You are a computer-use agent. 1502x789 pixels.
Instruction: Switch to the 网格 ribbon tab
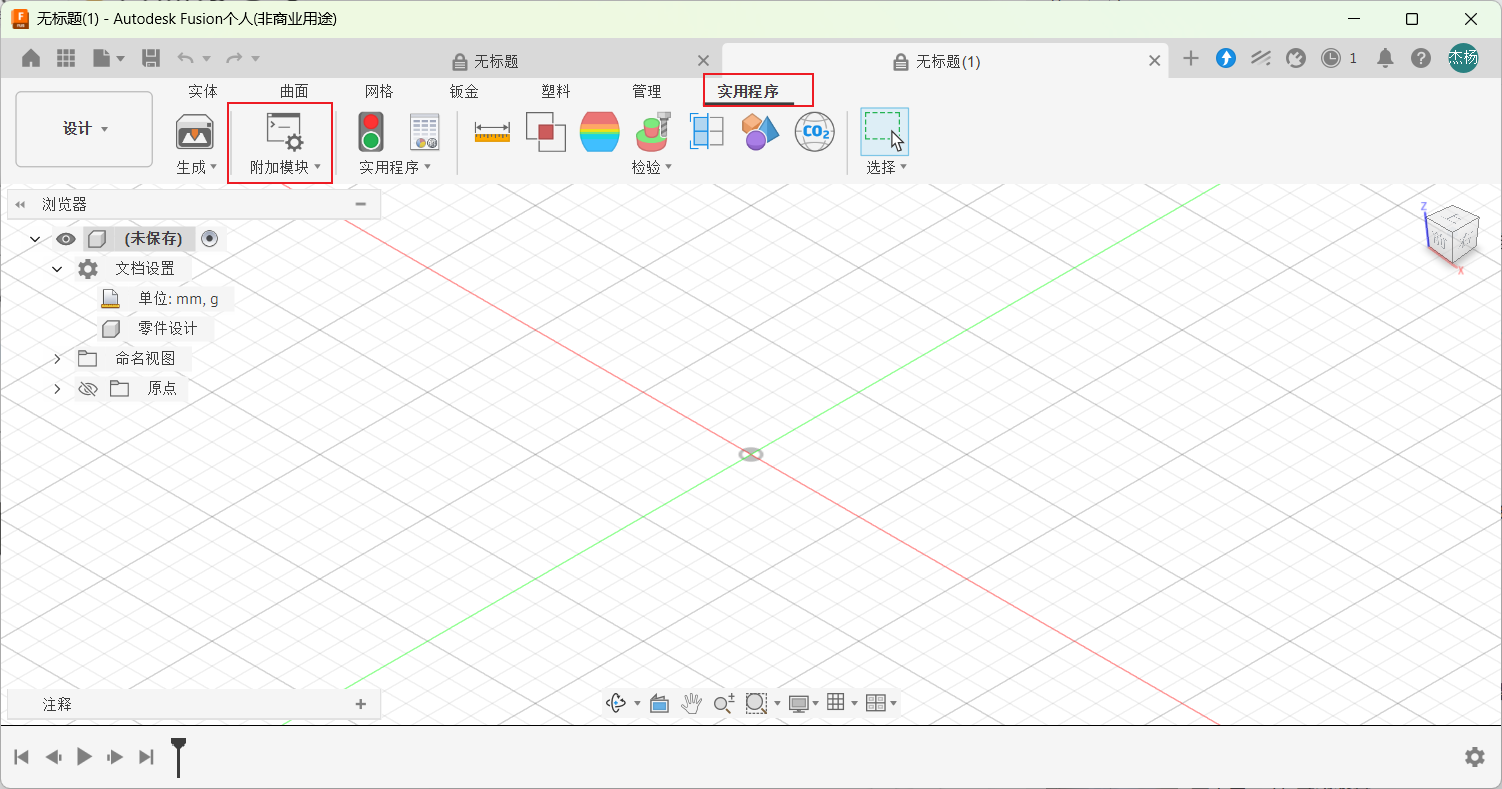coord(379,91)
